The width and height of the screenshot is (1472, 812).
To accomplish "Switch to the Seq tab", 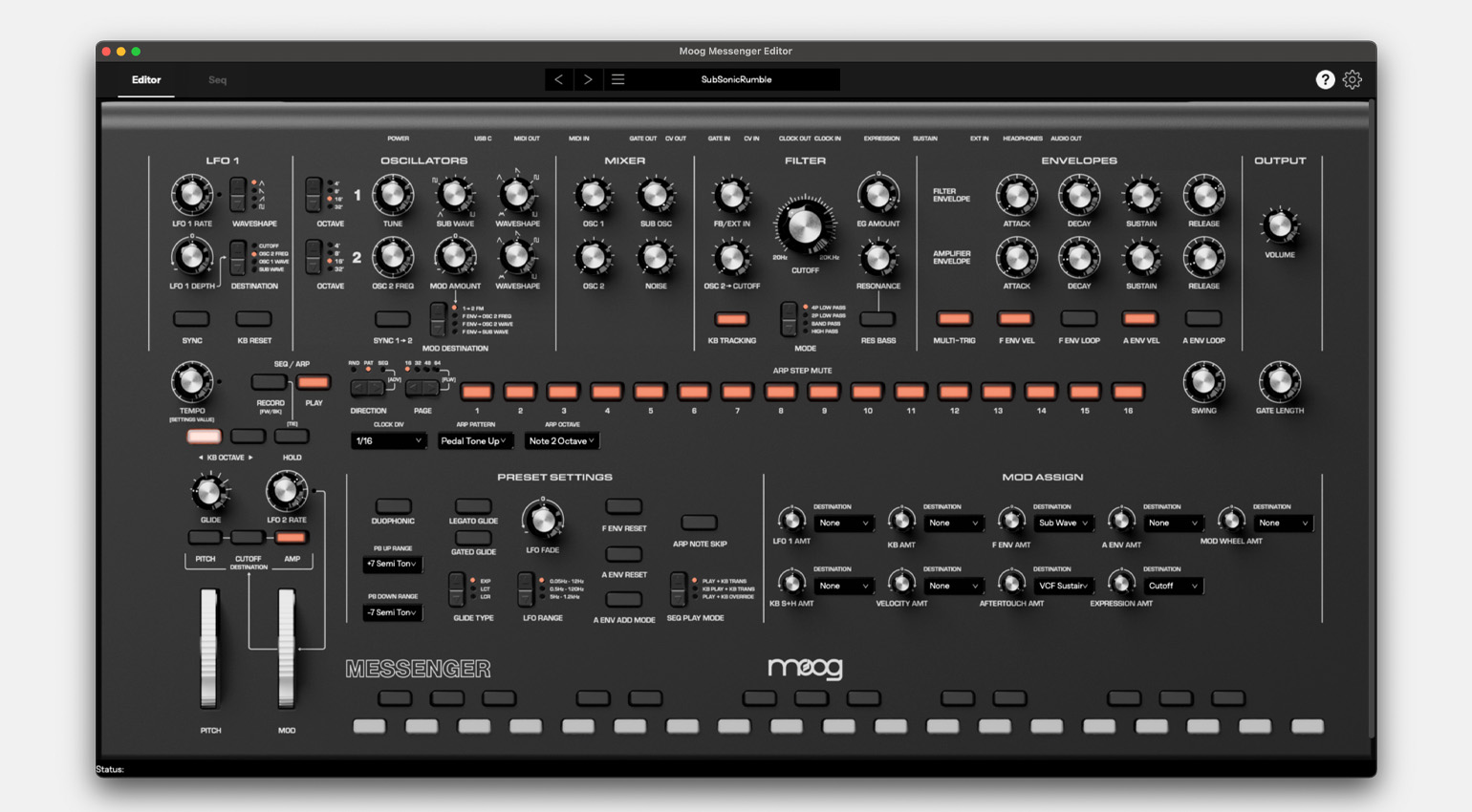I will [217, 80].
